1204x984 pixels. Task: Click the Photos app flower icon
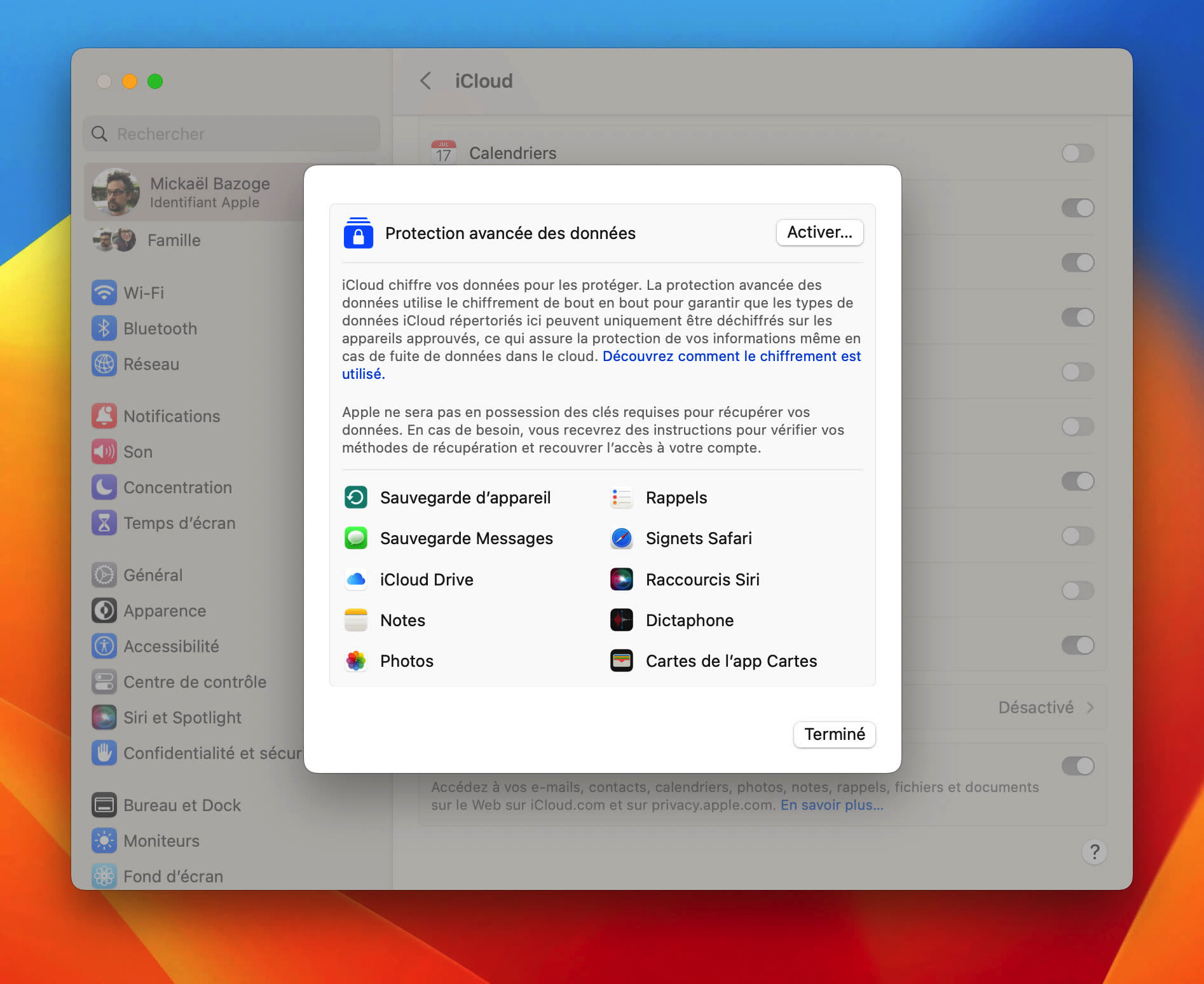click(x=356, y=660)
